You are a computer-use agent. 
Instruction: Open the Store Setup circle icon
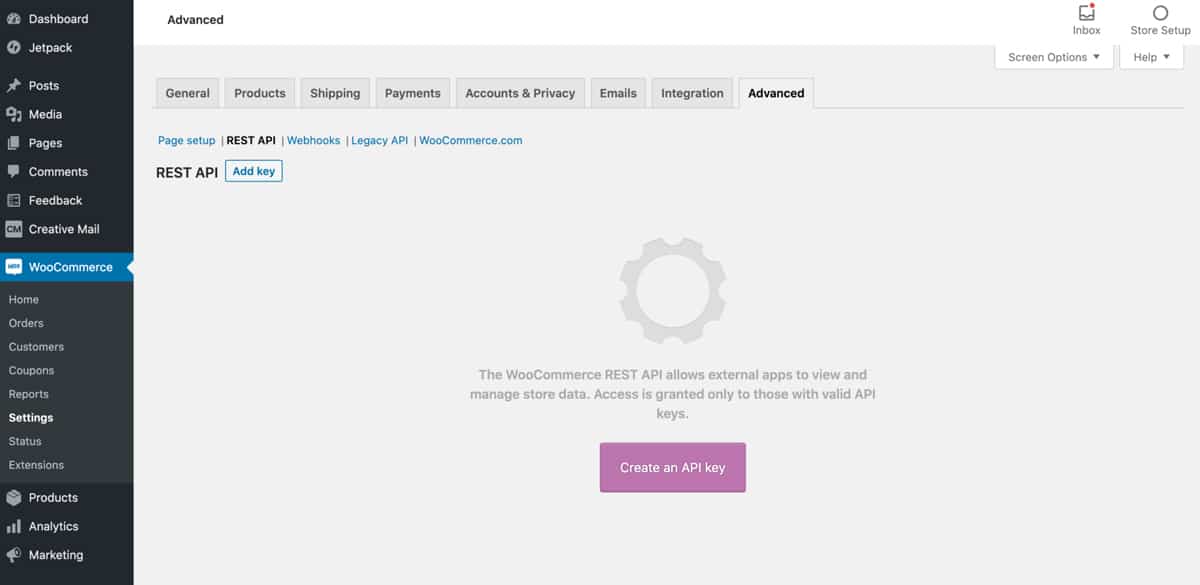(x=1160, y=13)
